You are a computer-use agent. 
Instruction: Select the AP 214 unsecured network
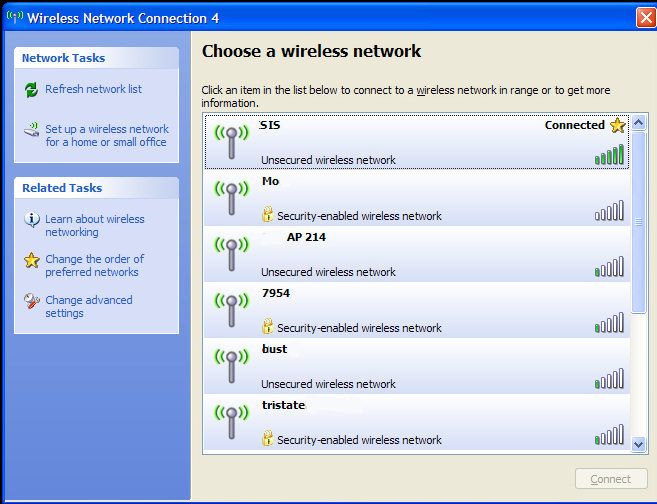tap(417, 254)
